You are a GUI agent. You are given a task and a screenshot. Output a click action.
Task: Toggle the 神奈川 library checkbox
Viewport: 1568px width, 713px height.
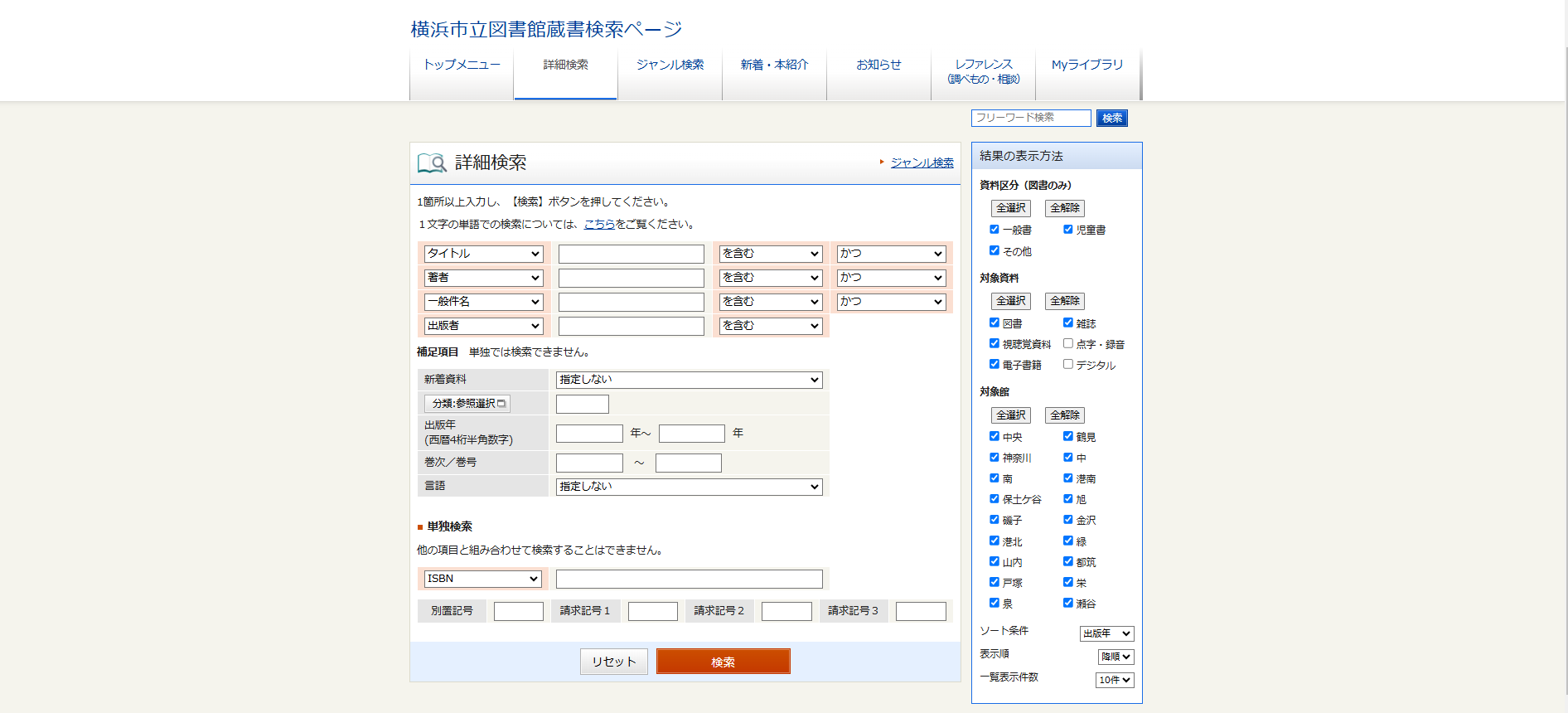click(x=995, y=457)
